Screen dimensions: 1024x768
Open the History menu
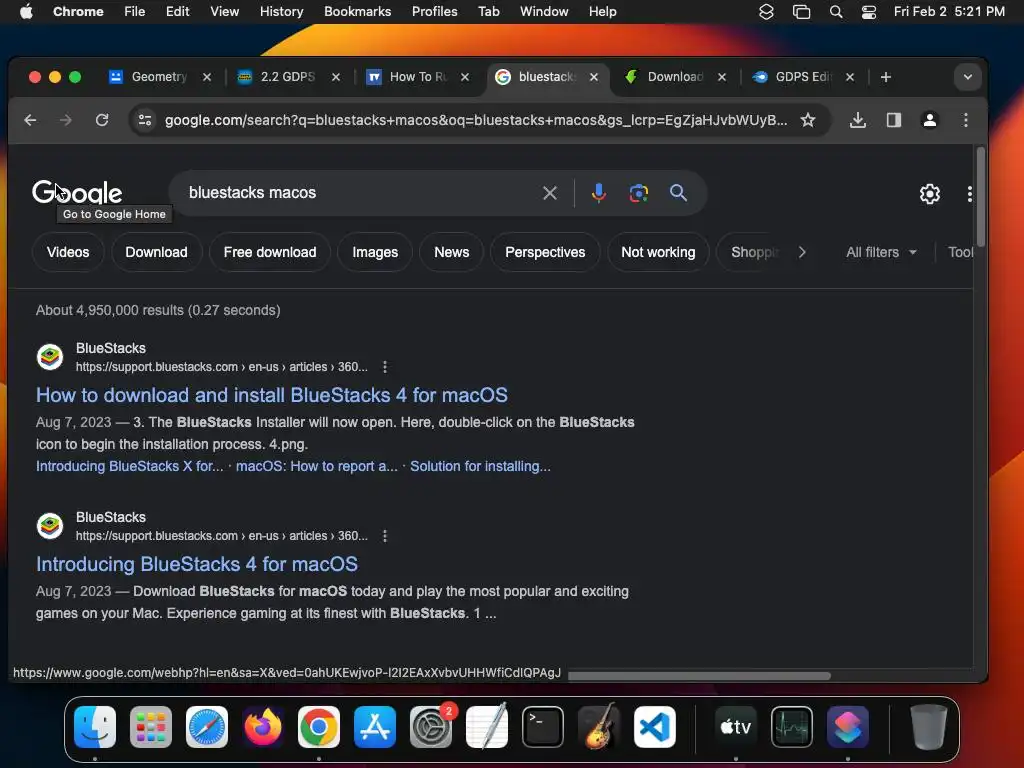[281, 12]
